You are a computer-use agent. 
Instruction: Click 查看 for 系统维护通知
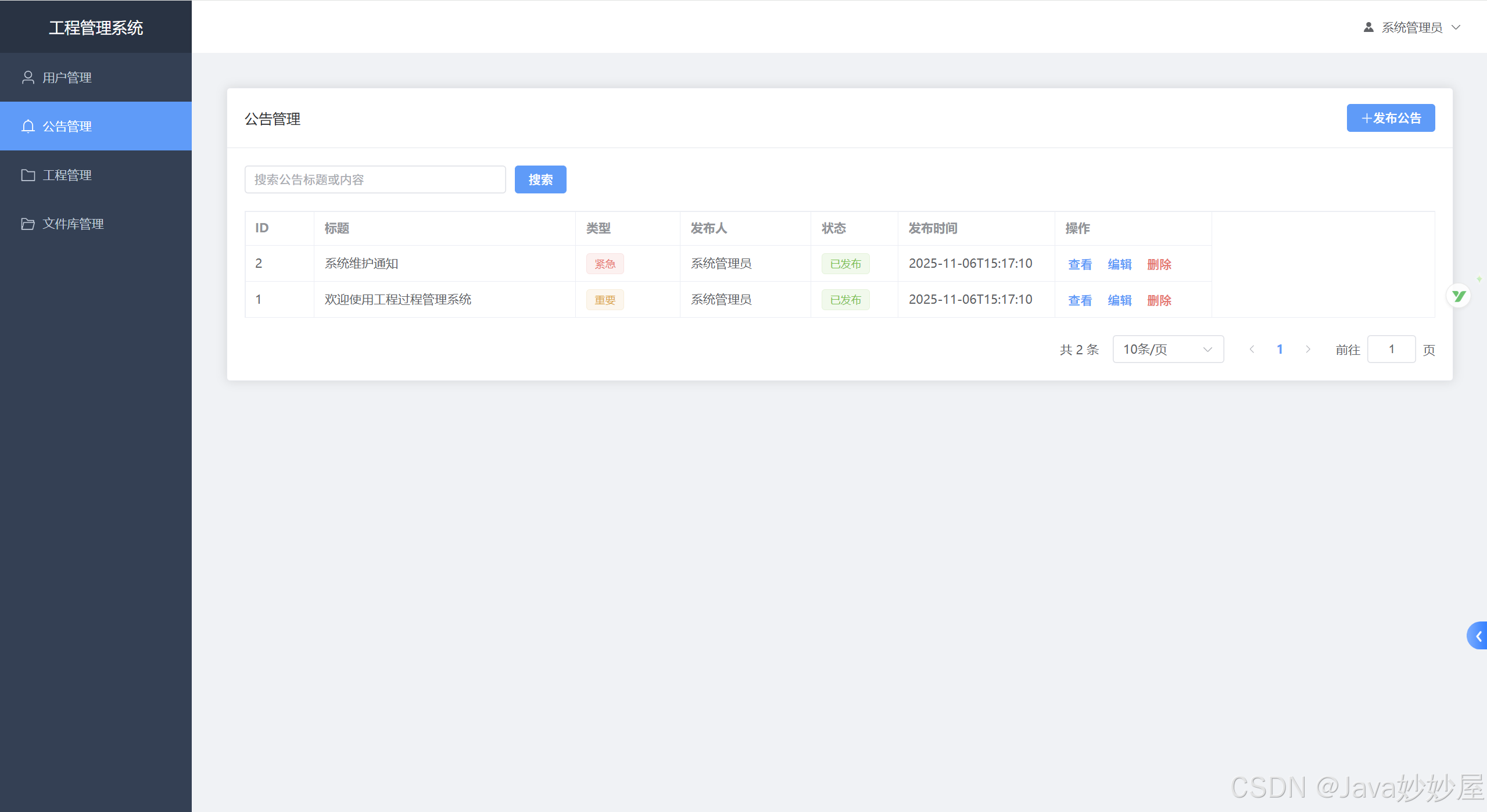pyautogui.click(x=1080, y=264)
